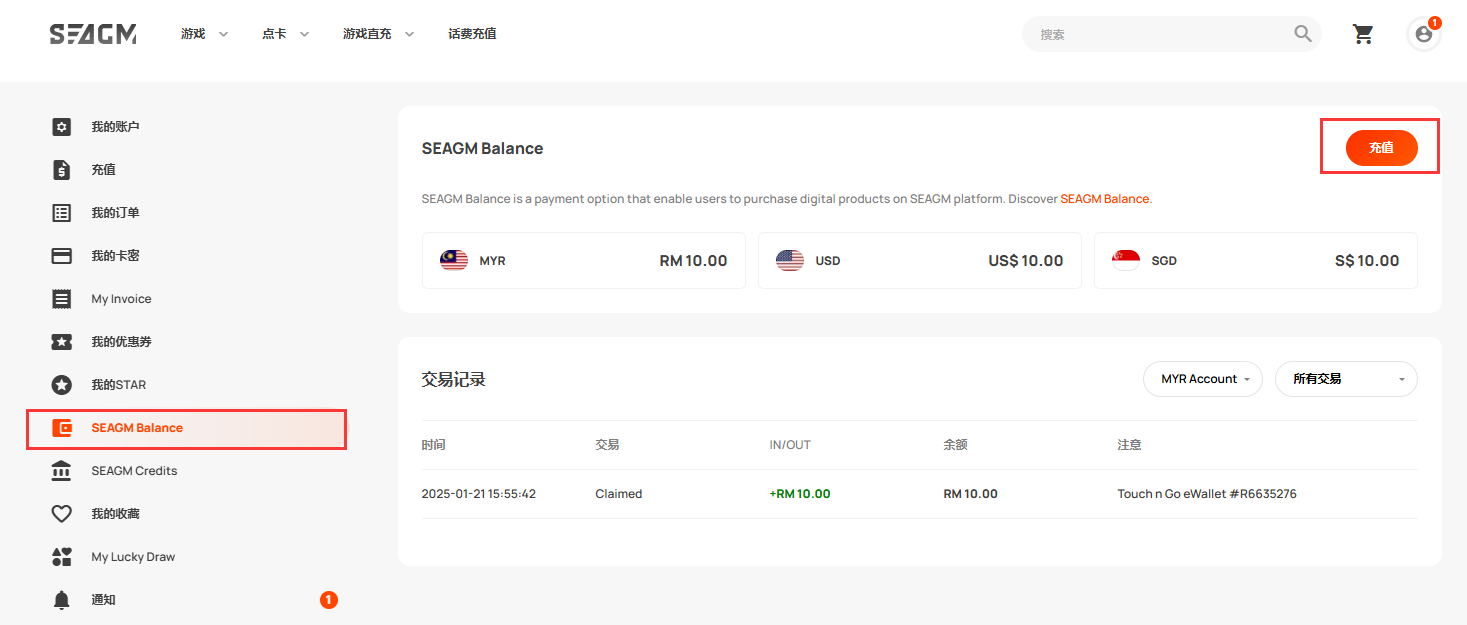
Task: Click the Malaysia flag icon
Action: point(454,261)
